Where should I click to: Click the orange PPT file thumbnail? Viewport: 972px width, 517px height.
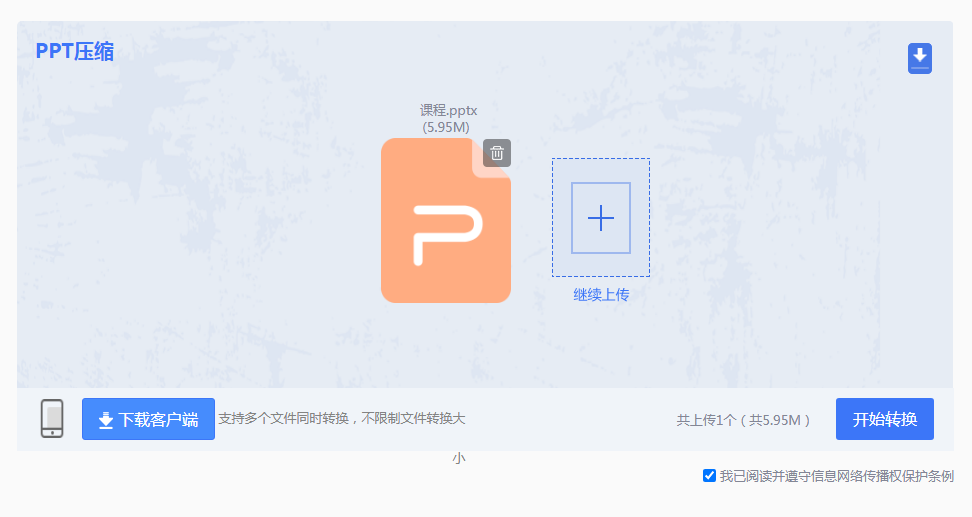pyautogui.click(x=446, y=221)
